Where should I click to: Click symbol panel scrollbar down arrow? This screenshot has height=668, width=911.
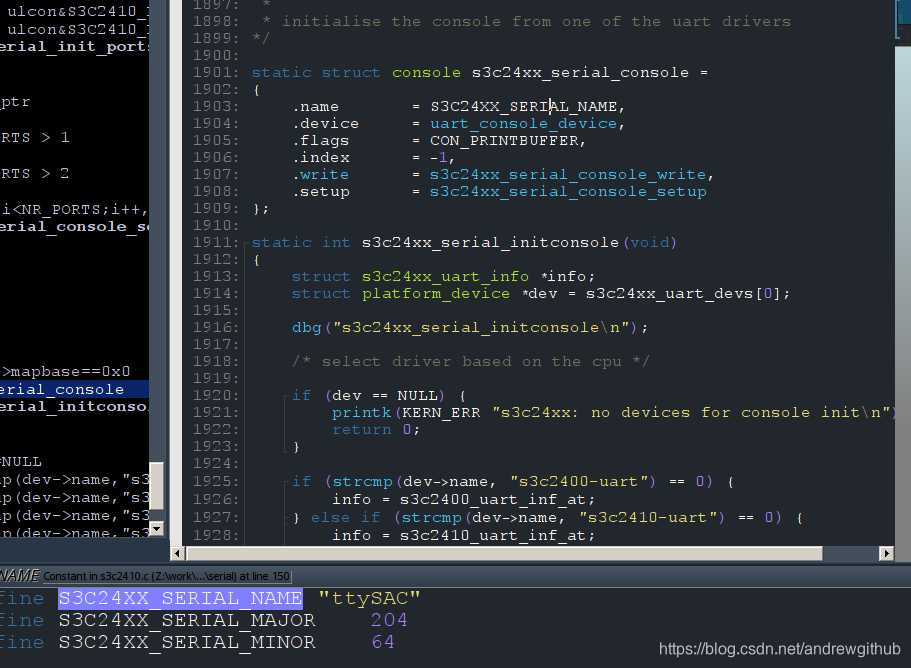click(156, 528)
